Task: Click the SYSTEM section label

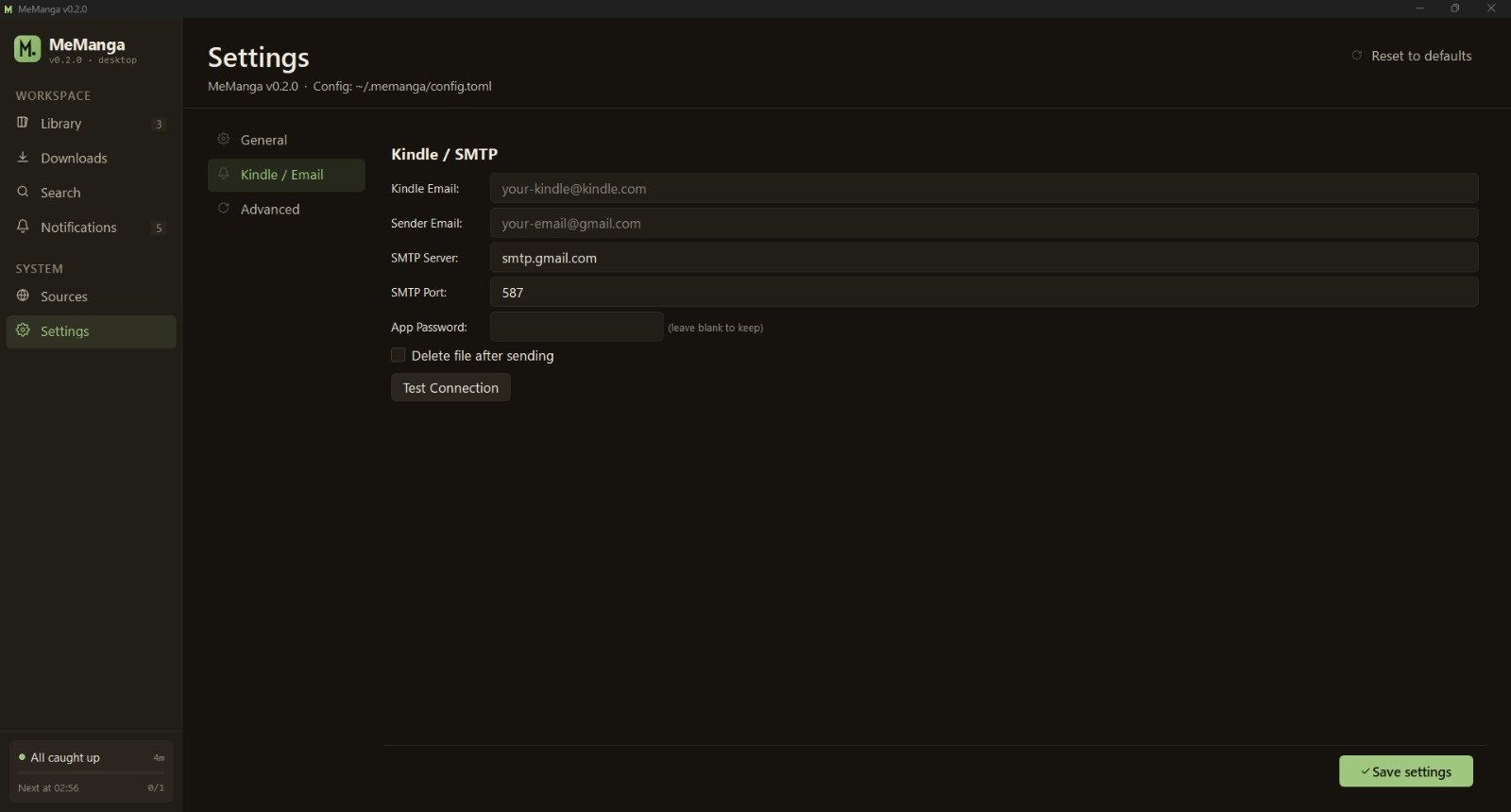Action: (x=39, y=268)
